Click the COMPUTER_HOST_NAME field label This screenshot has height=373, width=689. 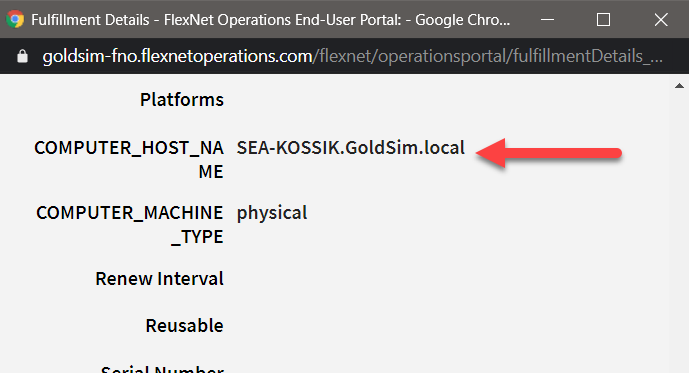point(129,159)
